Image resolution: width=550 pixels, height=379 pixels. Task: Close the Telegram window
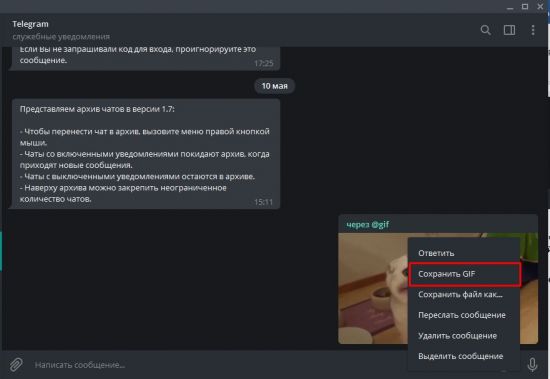click(x=540, y=6)
